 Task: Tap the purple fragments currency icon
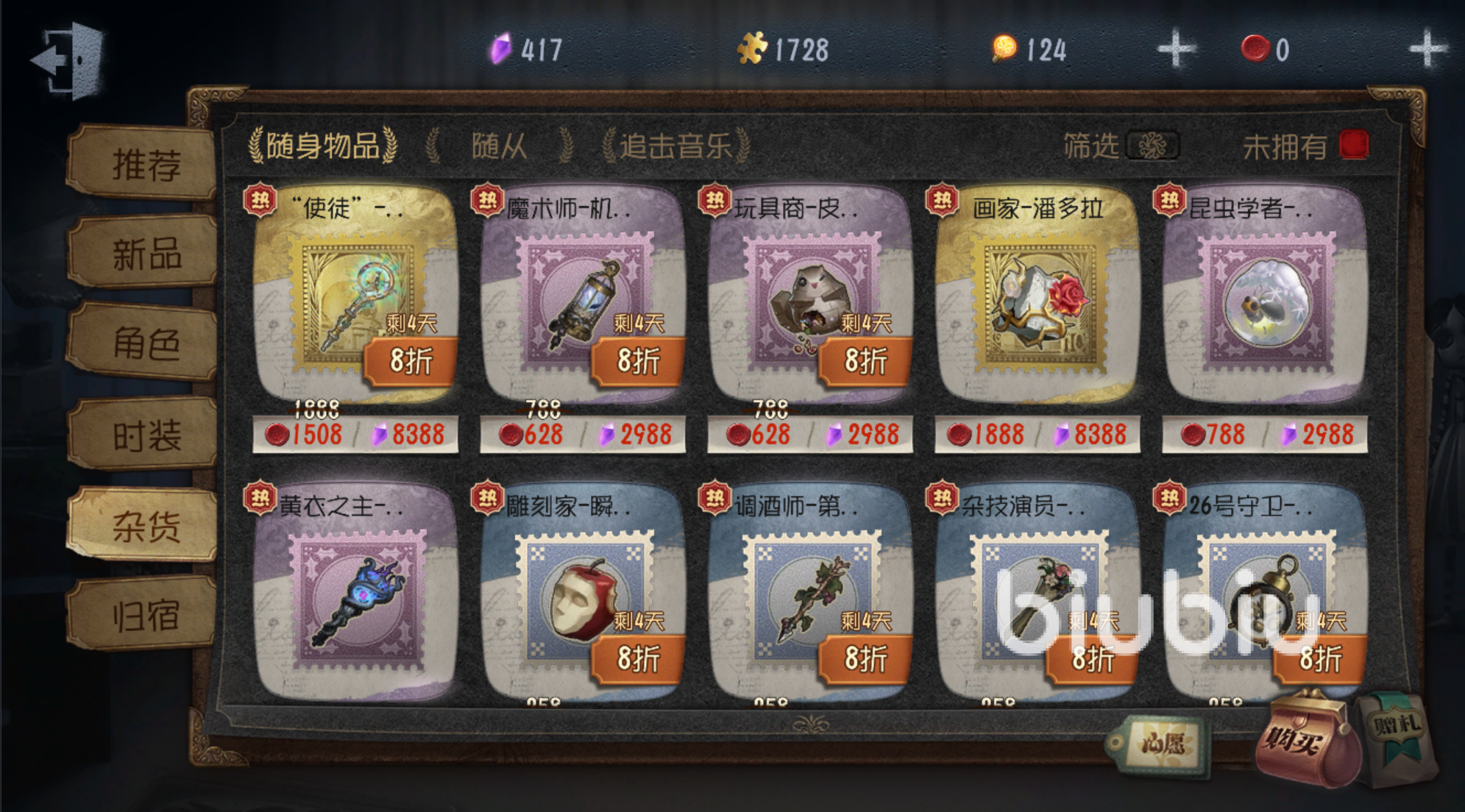pyautogui.click(x=501, y=49)
